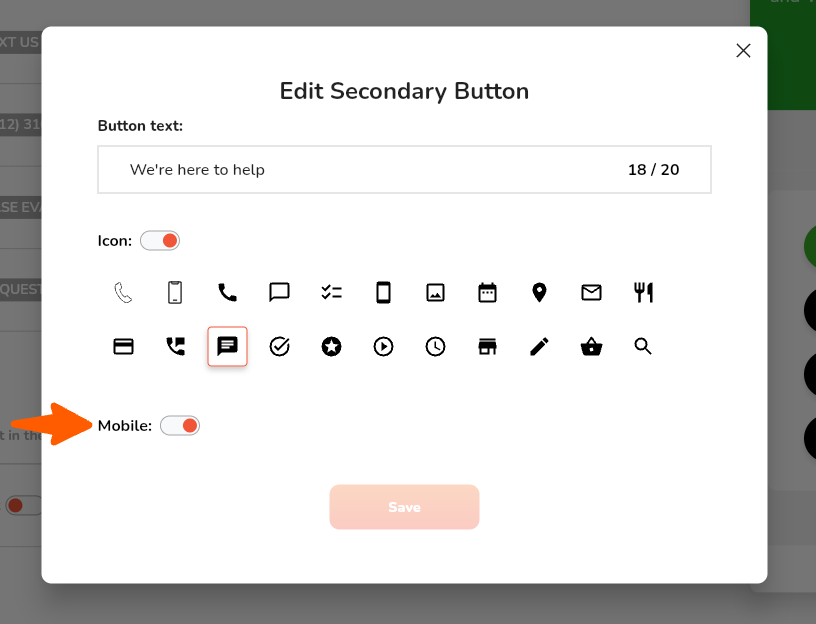Select the solid phone handset icon
The image size is (816, 624).
coord(227,292)
